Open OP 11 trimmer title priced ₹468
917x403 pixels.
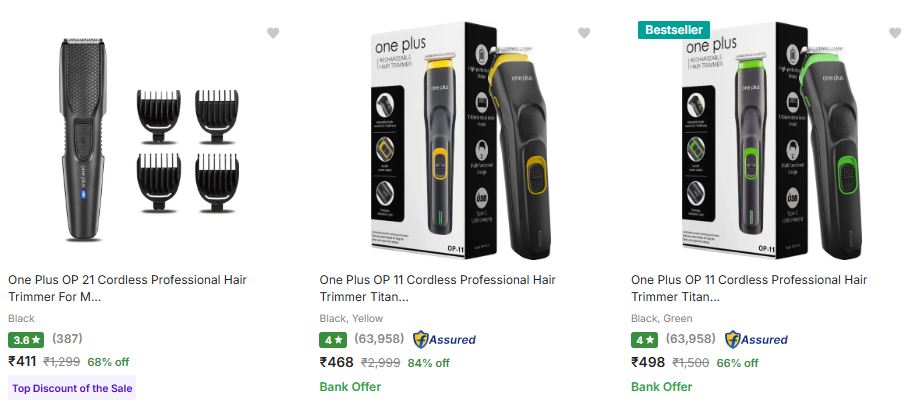(438, 288)
